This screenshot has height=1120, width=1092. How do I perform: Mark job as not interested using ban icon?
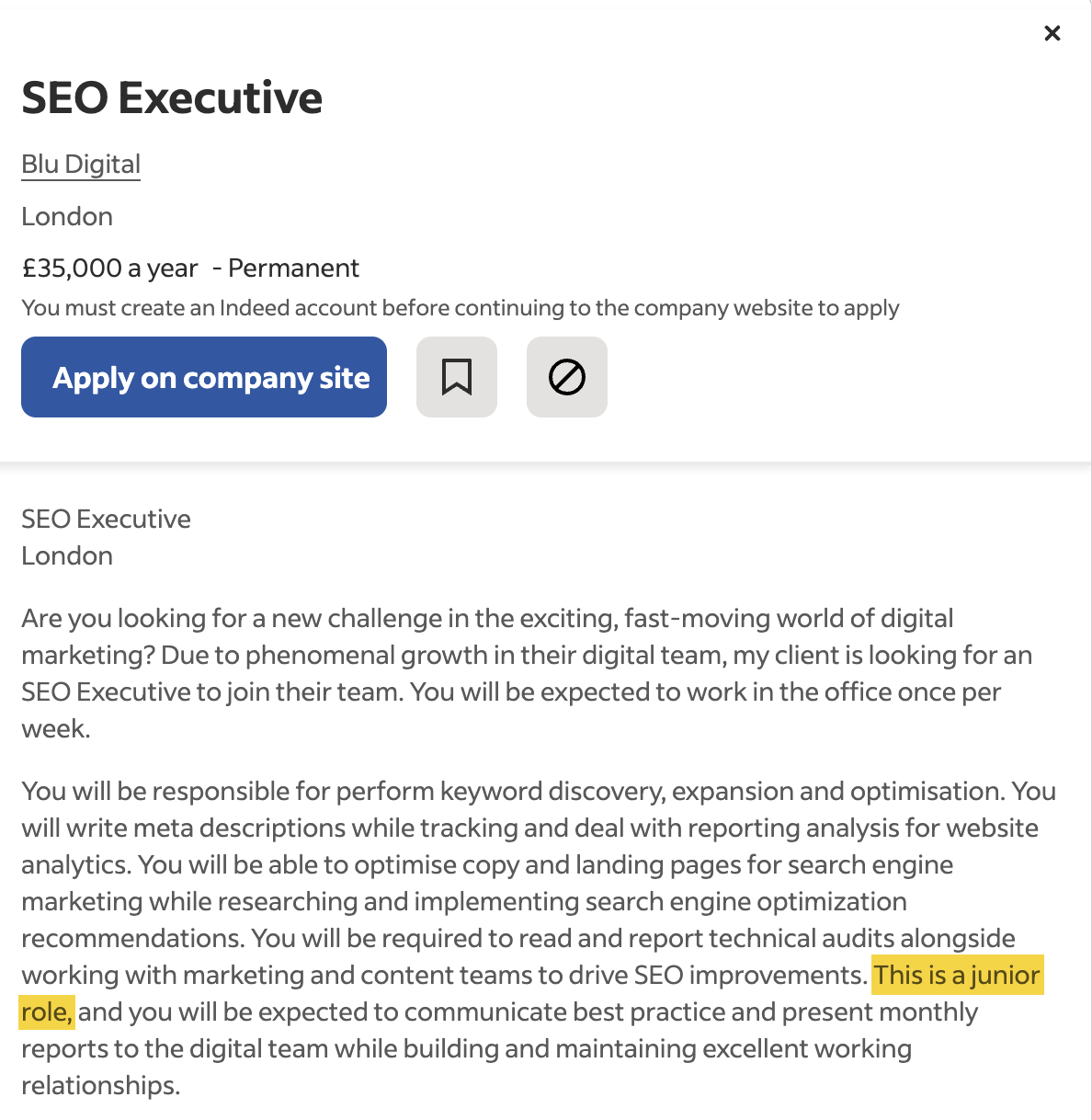(566, 376)
